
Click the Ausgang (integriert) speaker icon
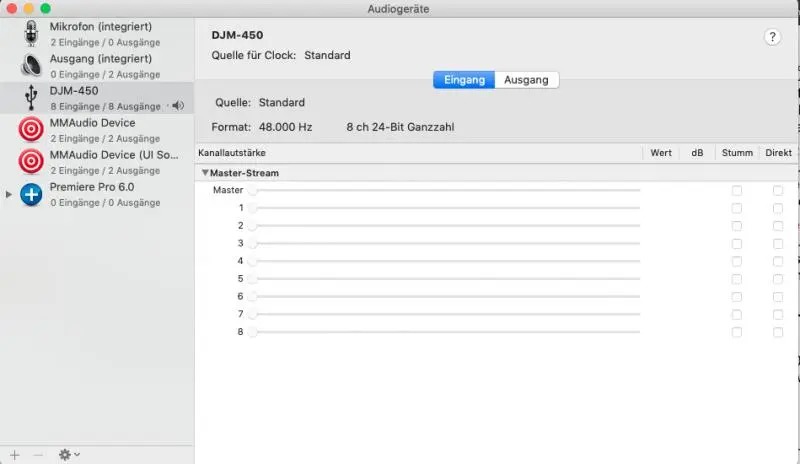[31, 65]
